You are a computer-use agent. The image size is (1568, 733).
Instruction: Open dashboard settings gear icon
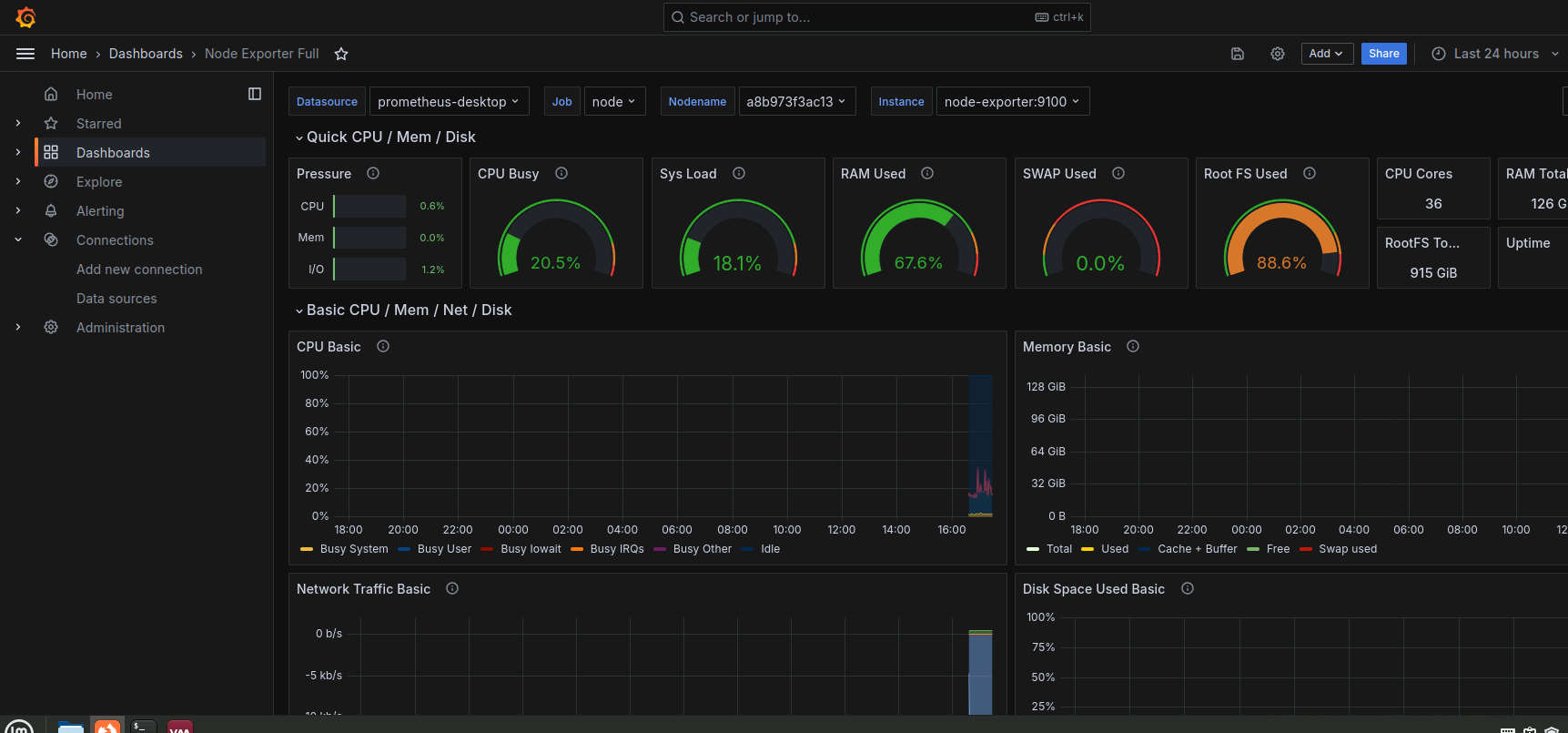[x=1278, y=54]
